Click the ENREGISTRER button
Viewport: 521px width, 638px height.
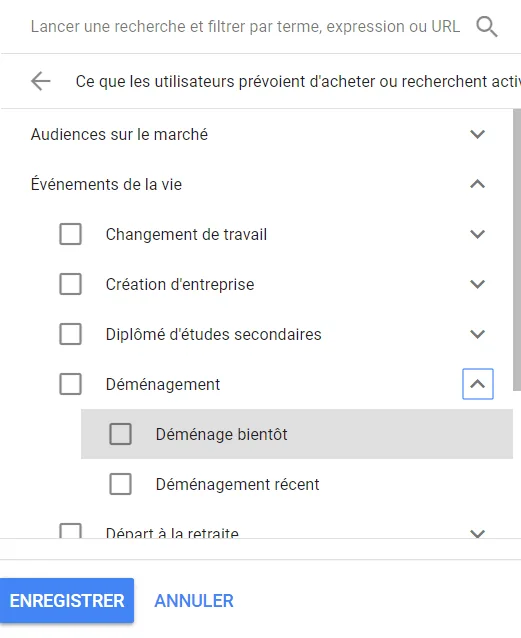point(67,601)
